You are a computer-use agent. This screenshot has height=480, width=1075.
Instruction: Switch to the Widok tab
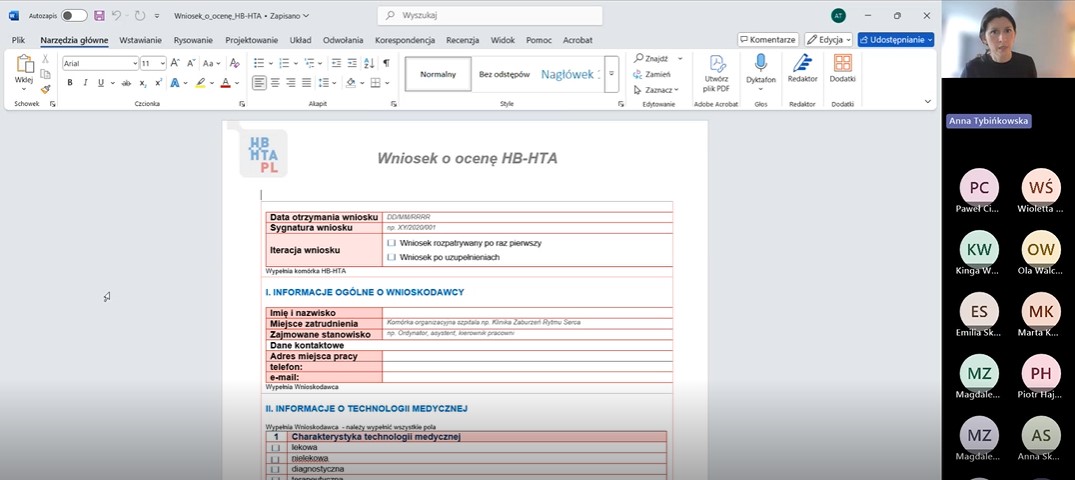[x=503, y=40]
